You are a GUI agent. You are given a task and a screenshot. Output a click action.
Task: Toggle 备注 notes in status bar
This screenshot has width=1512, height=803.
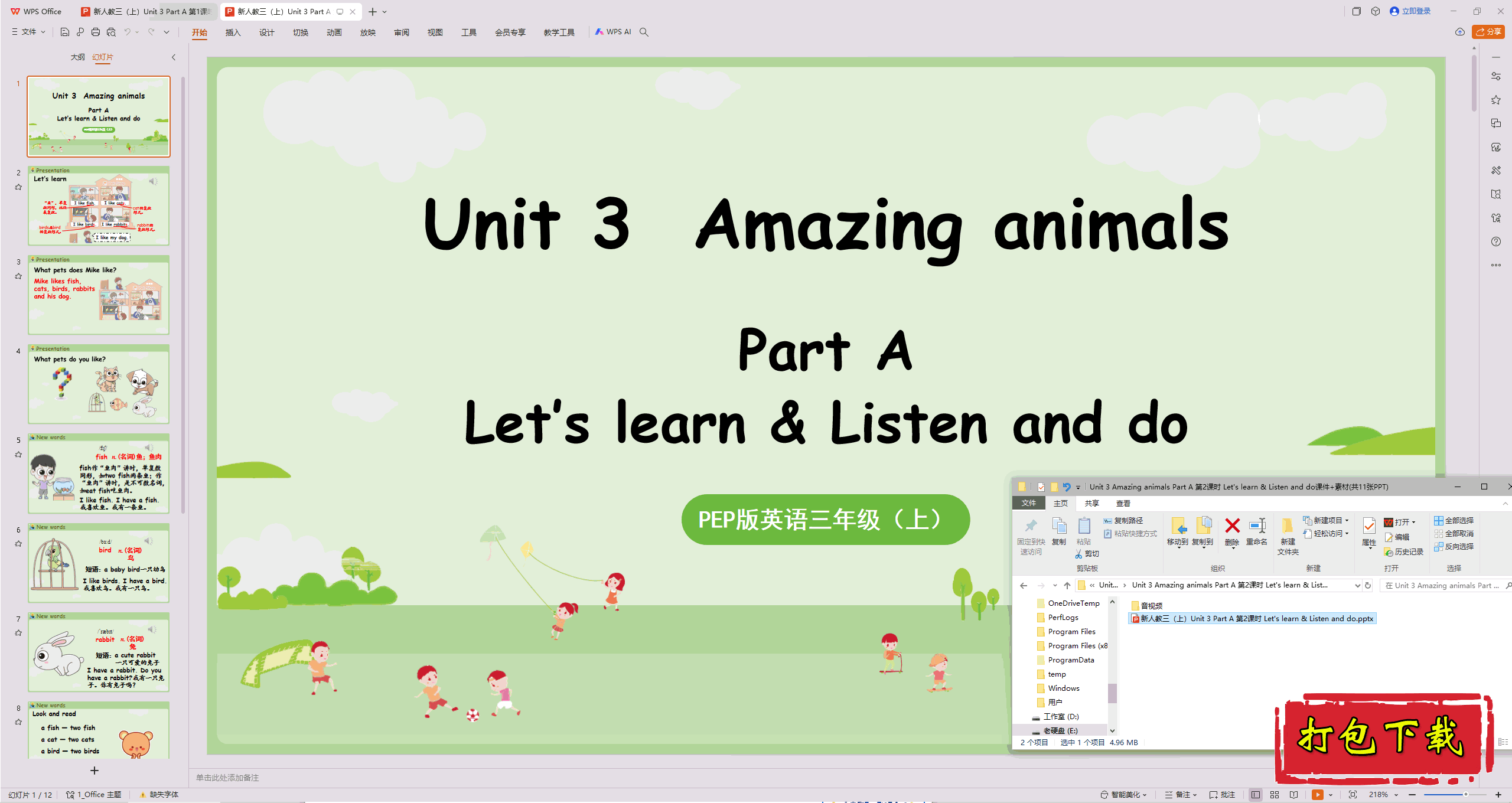1181,795
